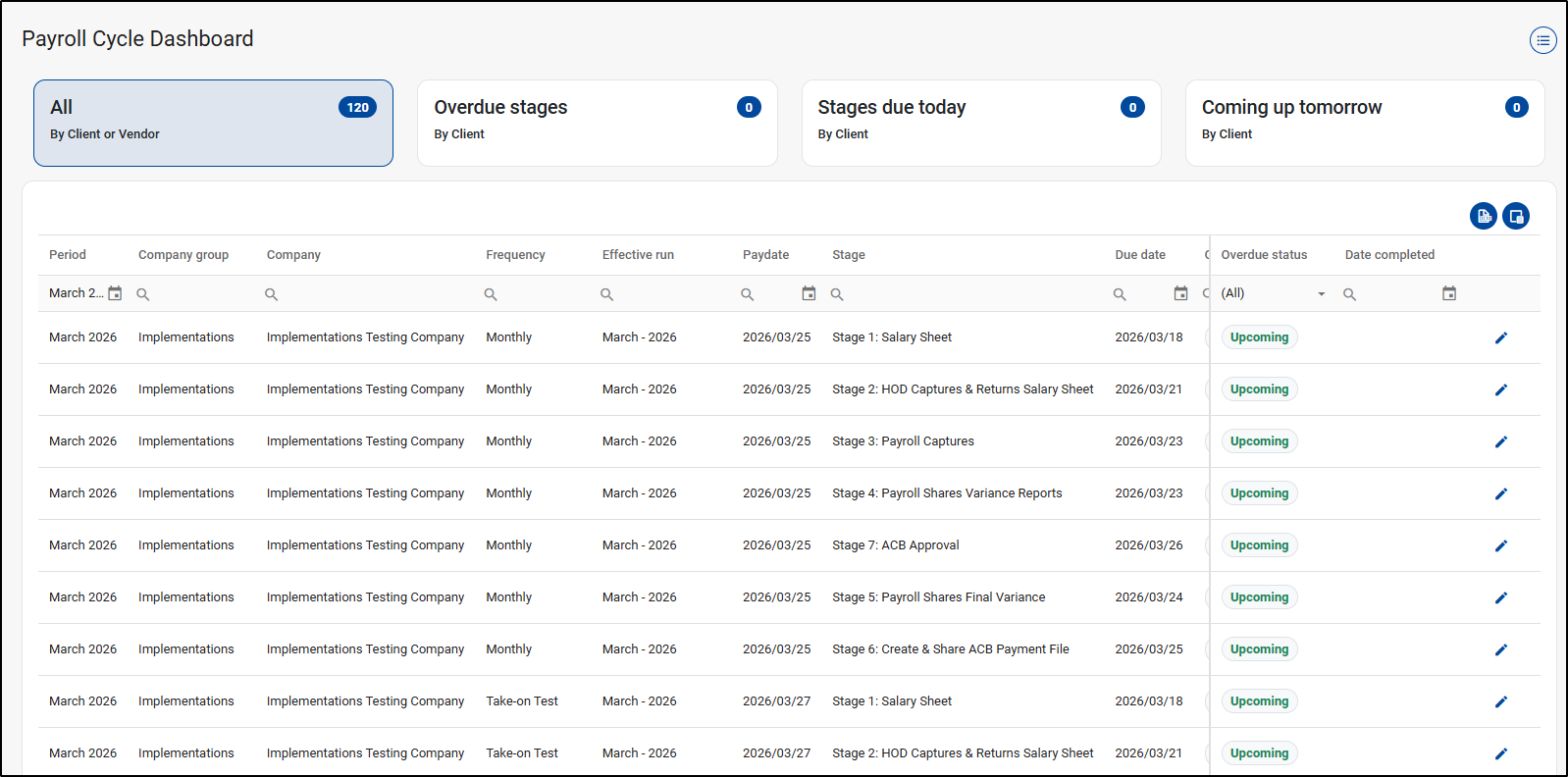Sort by the Due date column header

pos(1140,255)
